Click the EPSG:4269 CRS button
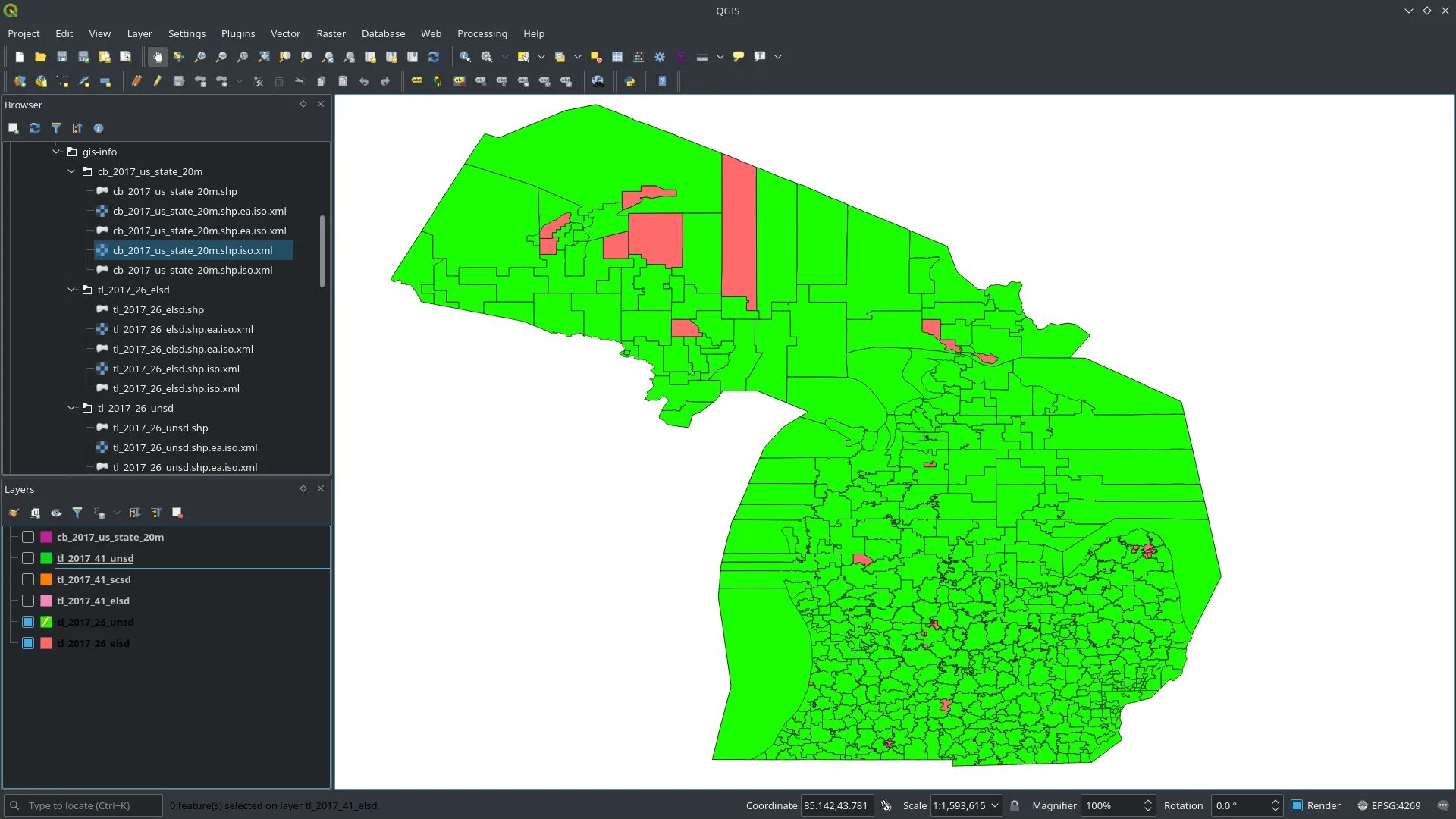Screen dimensions: 1456x819 coord(1389,805)
